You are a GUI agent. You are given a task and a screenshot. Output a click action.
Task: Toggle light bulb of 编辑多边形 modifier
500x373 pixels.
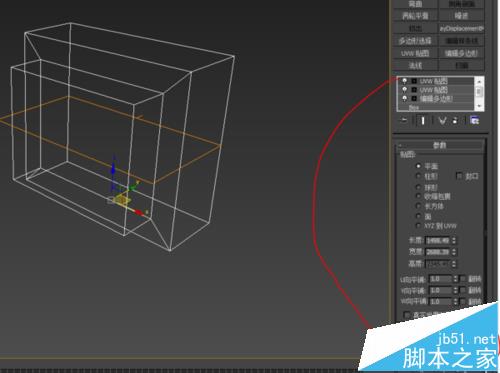[x=404, y=98]
